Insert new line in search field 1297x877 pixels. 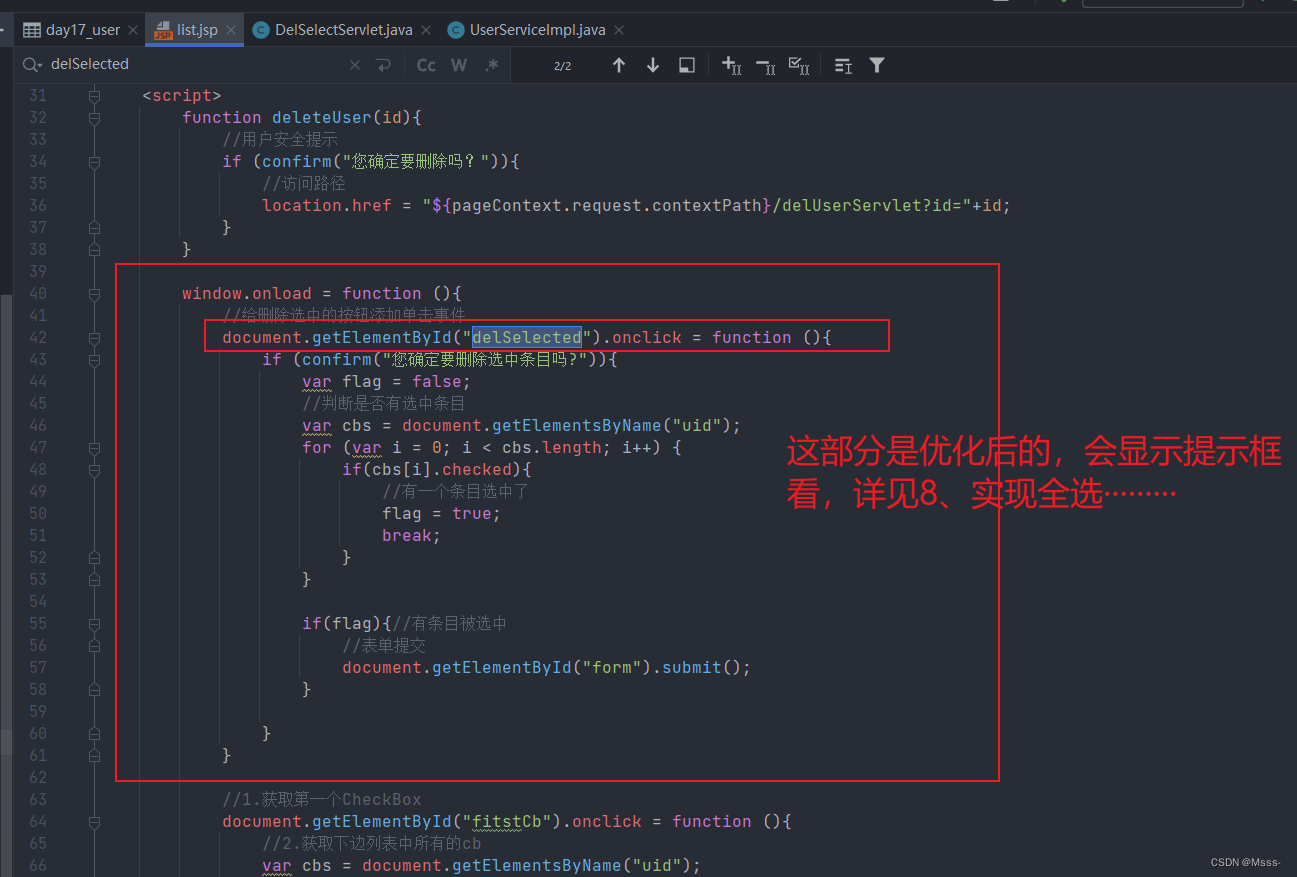pyautogui.click(x=383, y=65)
